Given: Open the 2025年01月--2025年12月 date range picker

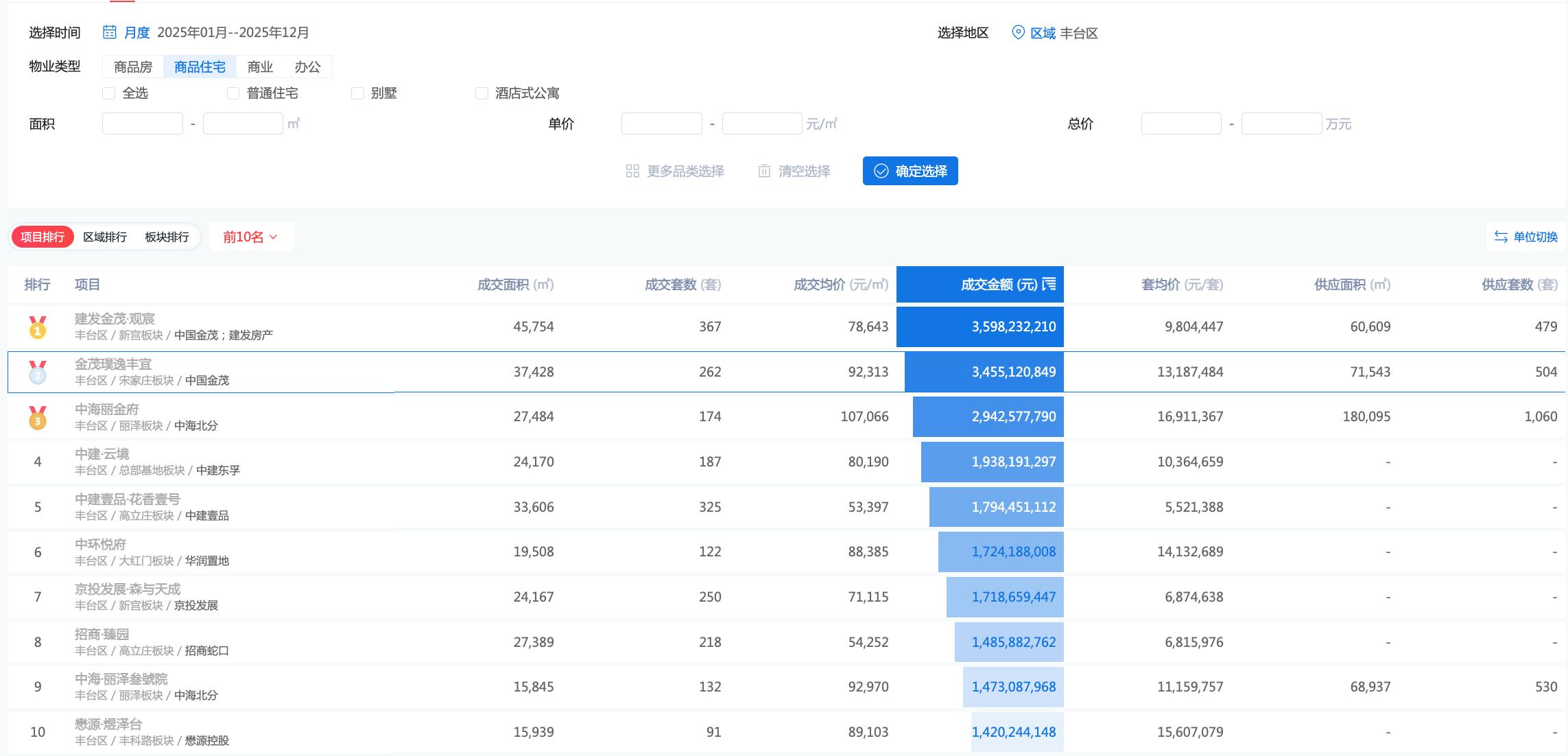Looking at the screenshot, I should (233, 32).
